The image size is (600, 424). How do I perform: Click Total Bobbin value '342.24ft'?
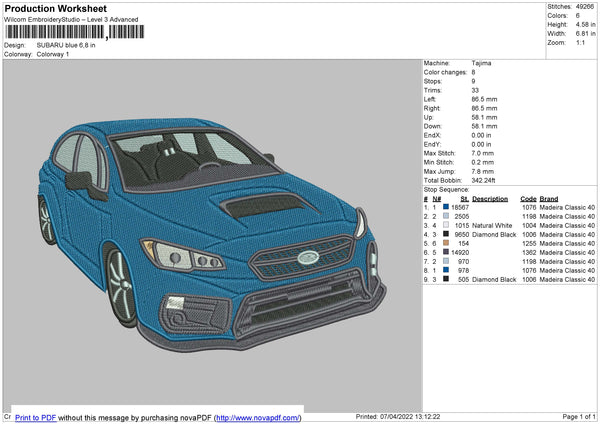click(483, 180)
